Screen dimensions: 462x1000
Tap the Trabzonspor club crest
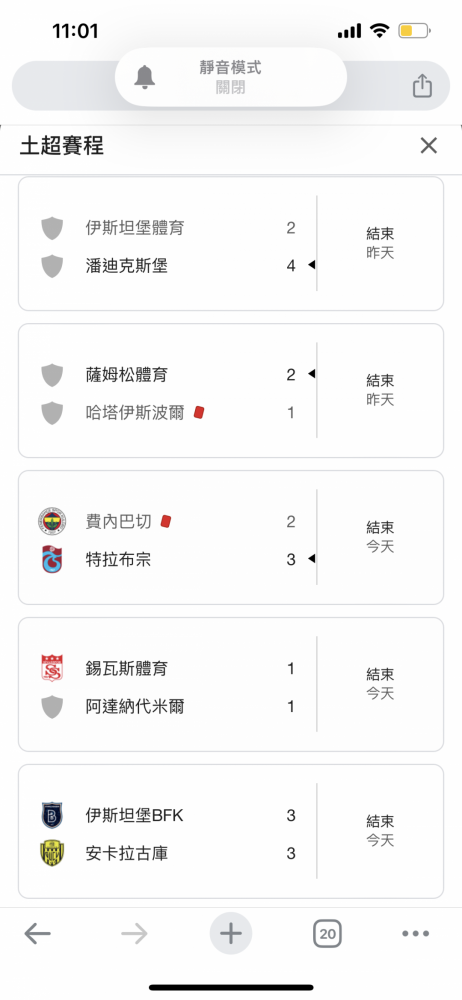(x=52, y=559)
